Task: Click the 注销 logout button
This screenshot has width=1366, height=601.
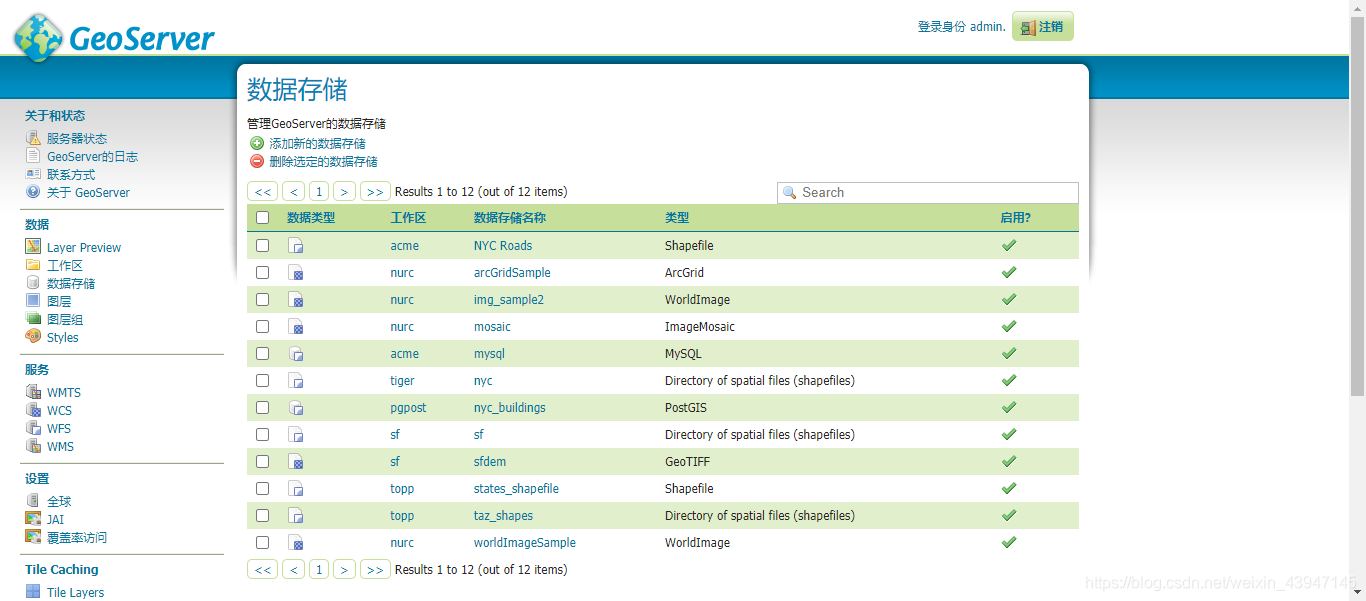Action: pos(1043,27)
